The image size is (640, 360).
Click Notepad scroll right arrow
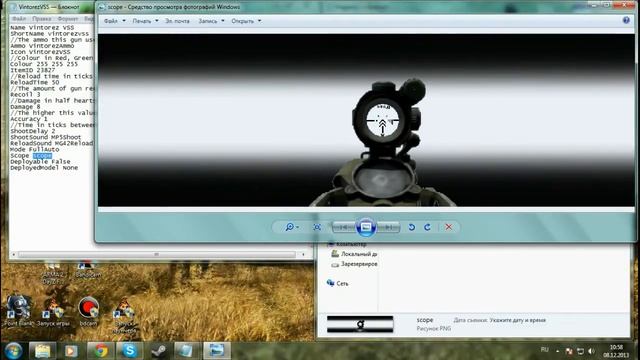[303, 254]
